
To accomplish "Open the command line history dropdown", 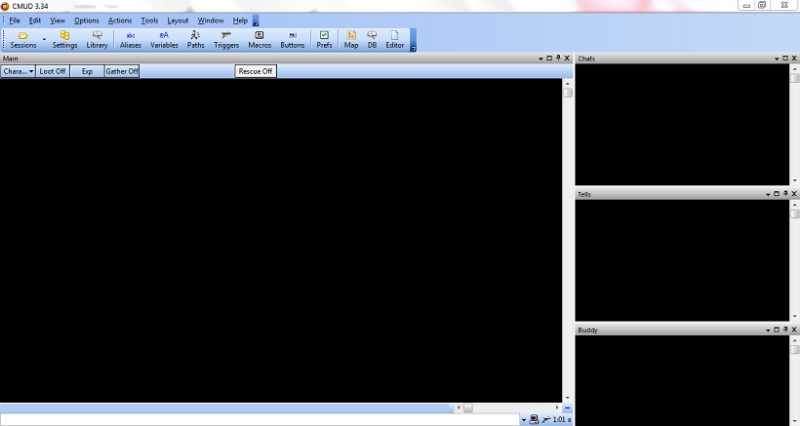I will (523, 420).
